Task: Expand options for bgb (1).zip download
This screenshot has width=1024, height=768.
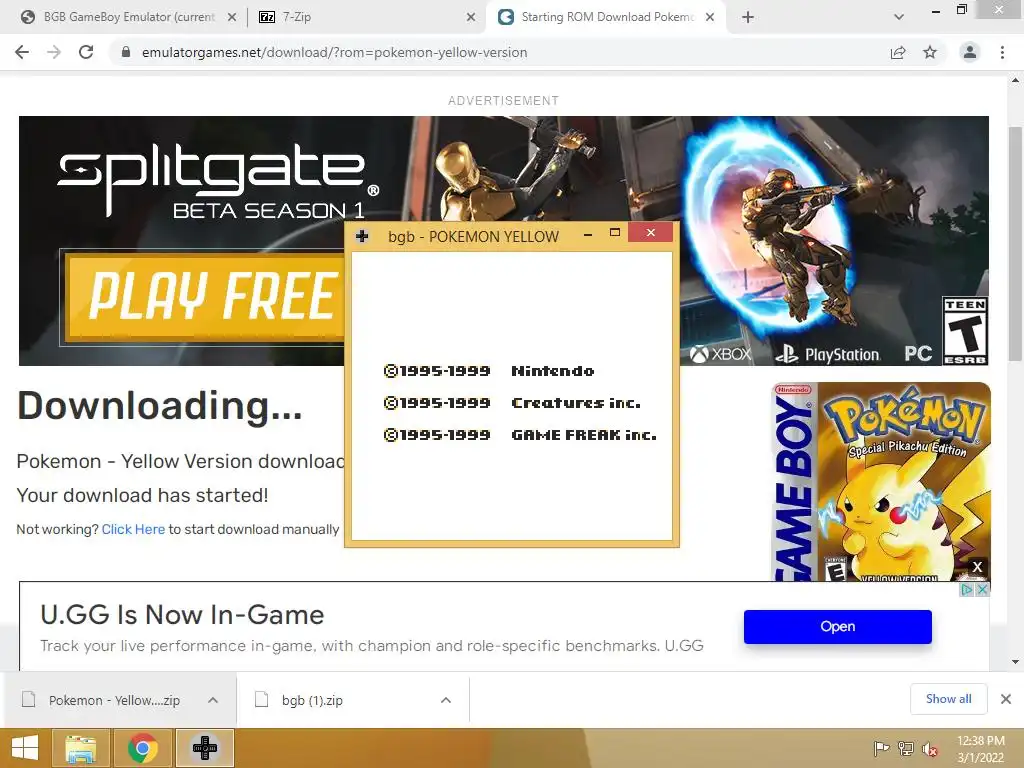Action: pos(446,700)
